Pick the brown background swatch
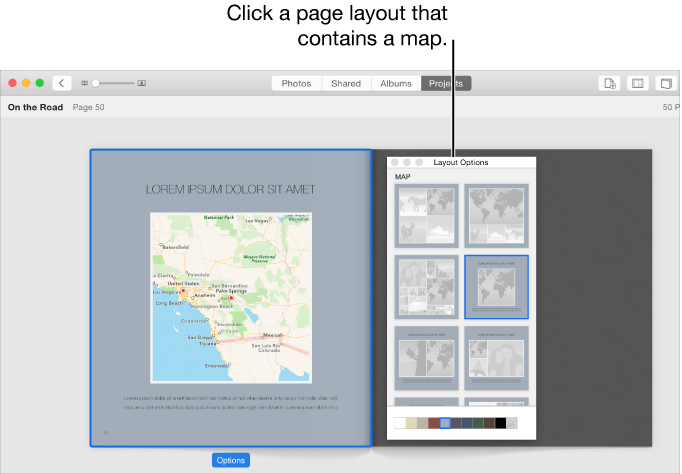Viewport: 682px width, 474px height. (x=489, y=423)
